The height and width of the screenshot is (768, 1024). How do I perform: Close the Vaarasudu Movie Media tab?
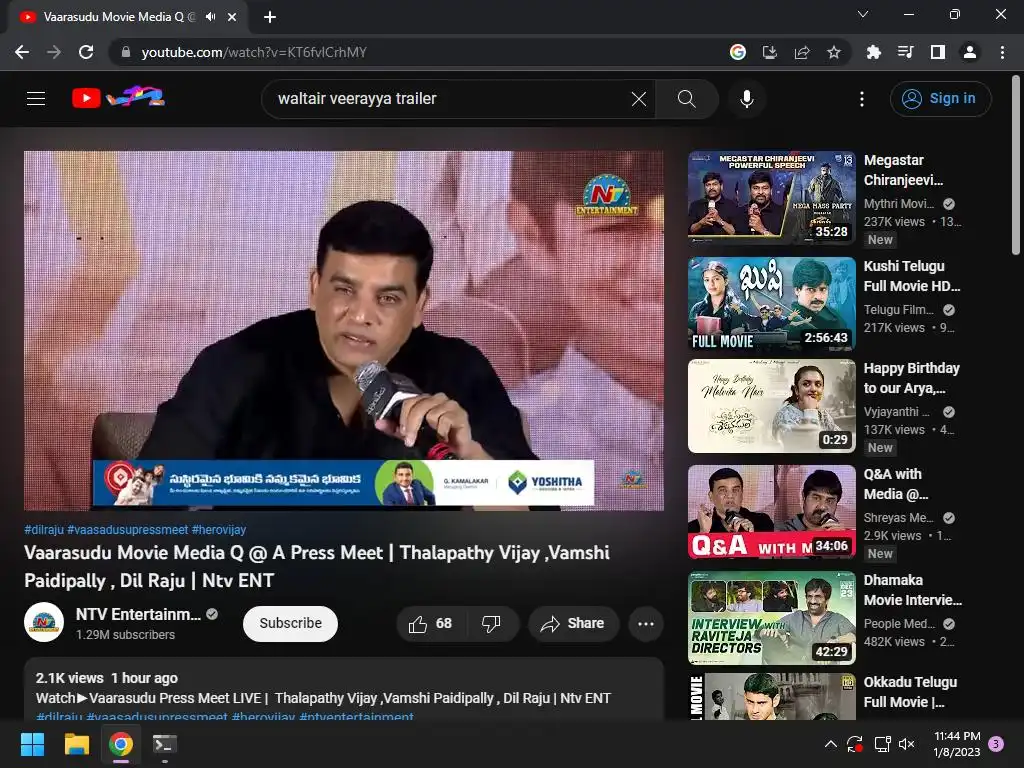point(232,17)
